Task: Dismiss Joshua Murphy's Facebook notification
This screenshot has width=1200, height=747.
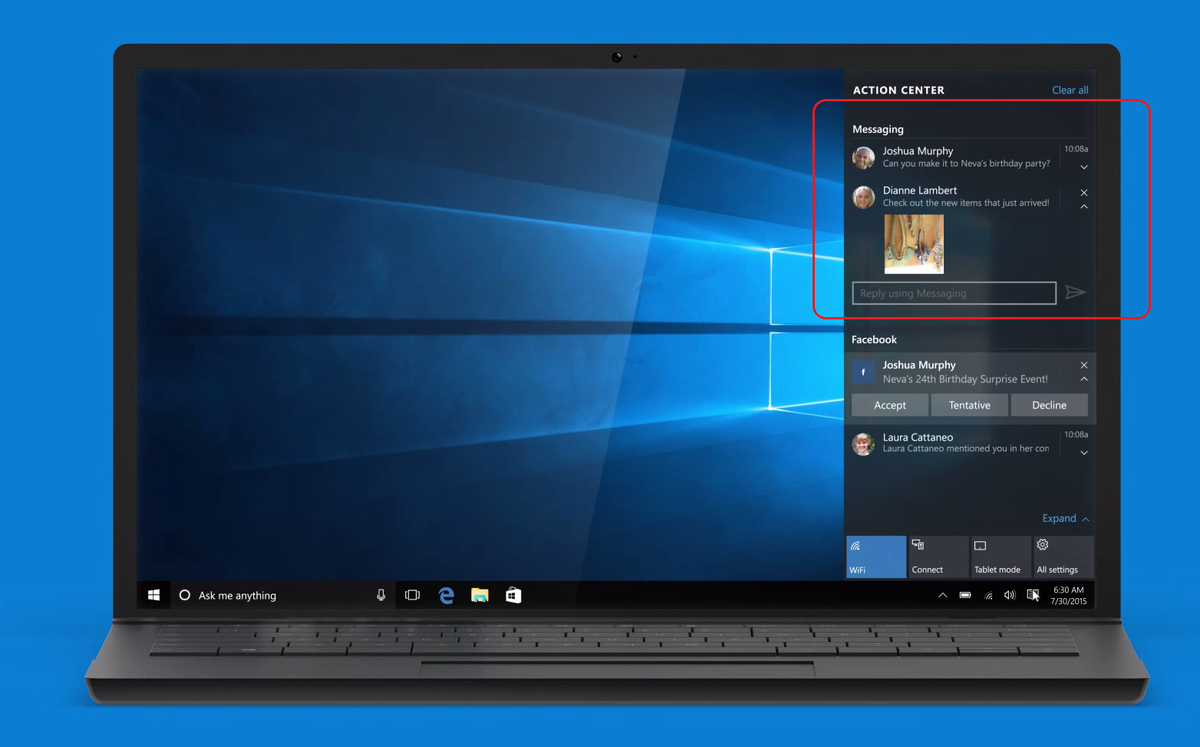Action: pos(1084,365)
